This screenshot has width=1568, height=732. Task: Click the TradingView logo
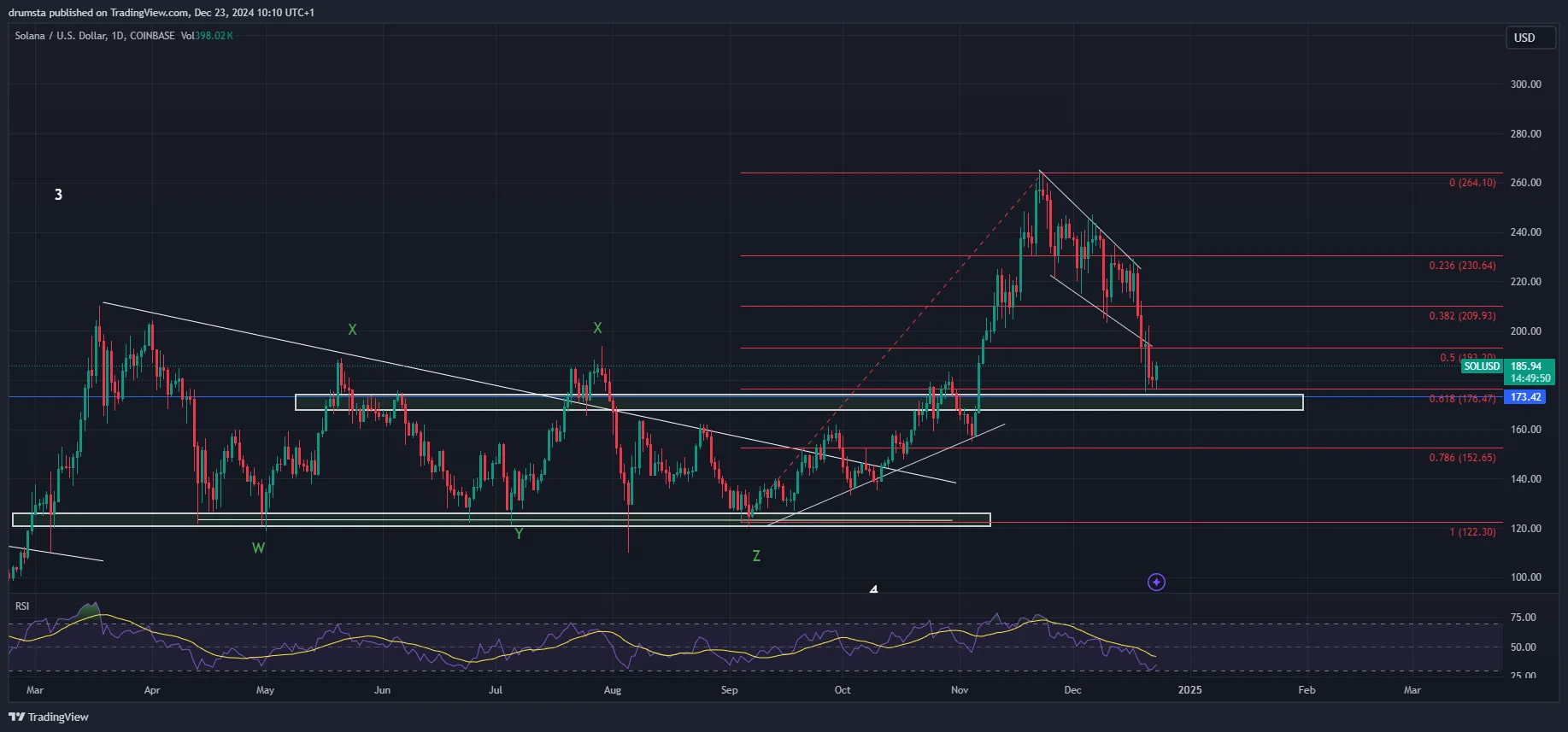coord(49,717)
